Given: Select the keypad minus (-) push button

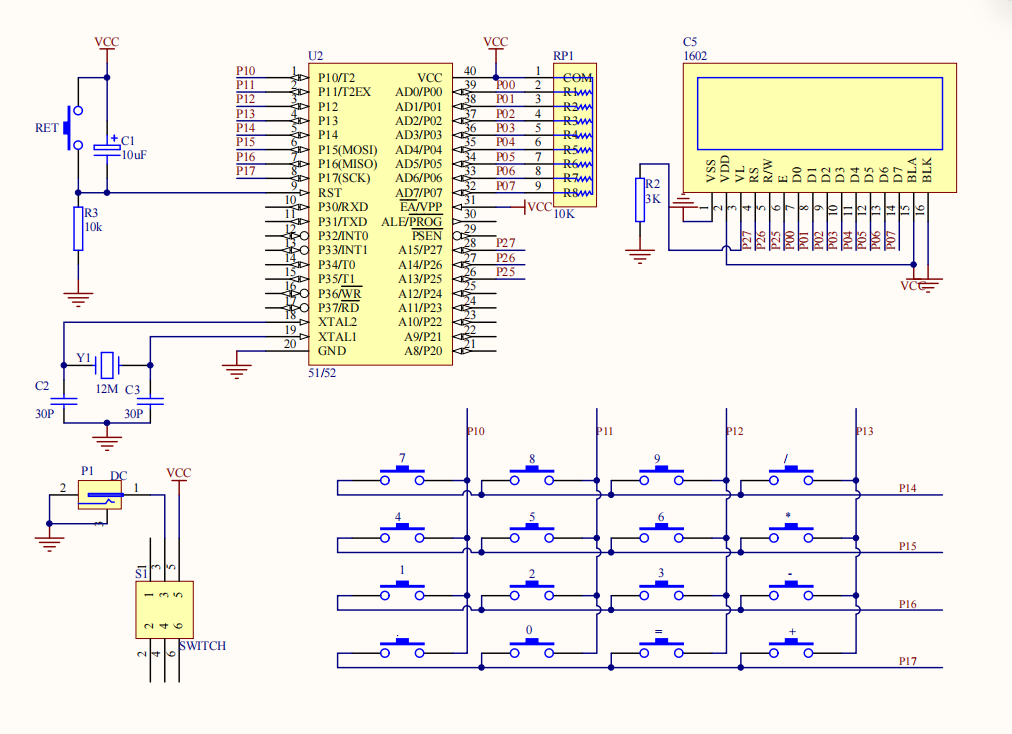Looking at the screenshot, I should (x=791, y=591).
